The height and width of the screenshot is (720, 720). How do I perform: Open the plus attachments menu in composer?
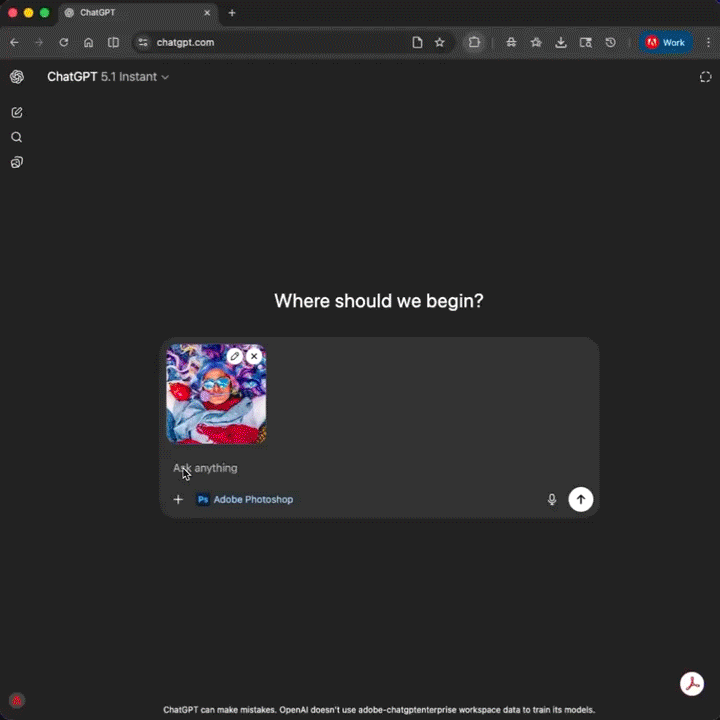pyautogui.click(x=178, y=499)
